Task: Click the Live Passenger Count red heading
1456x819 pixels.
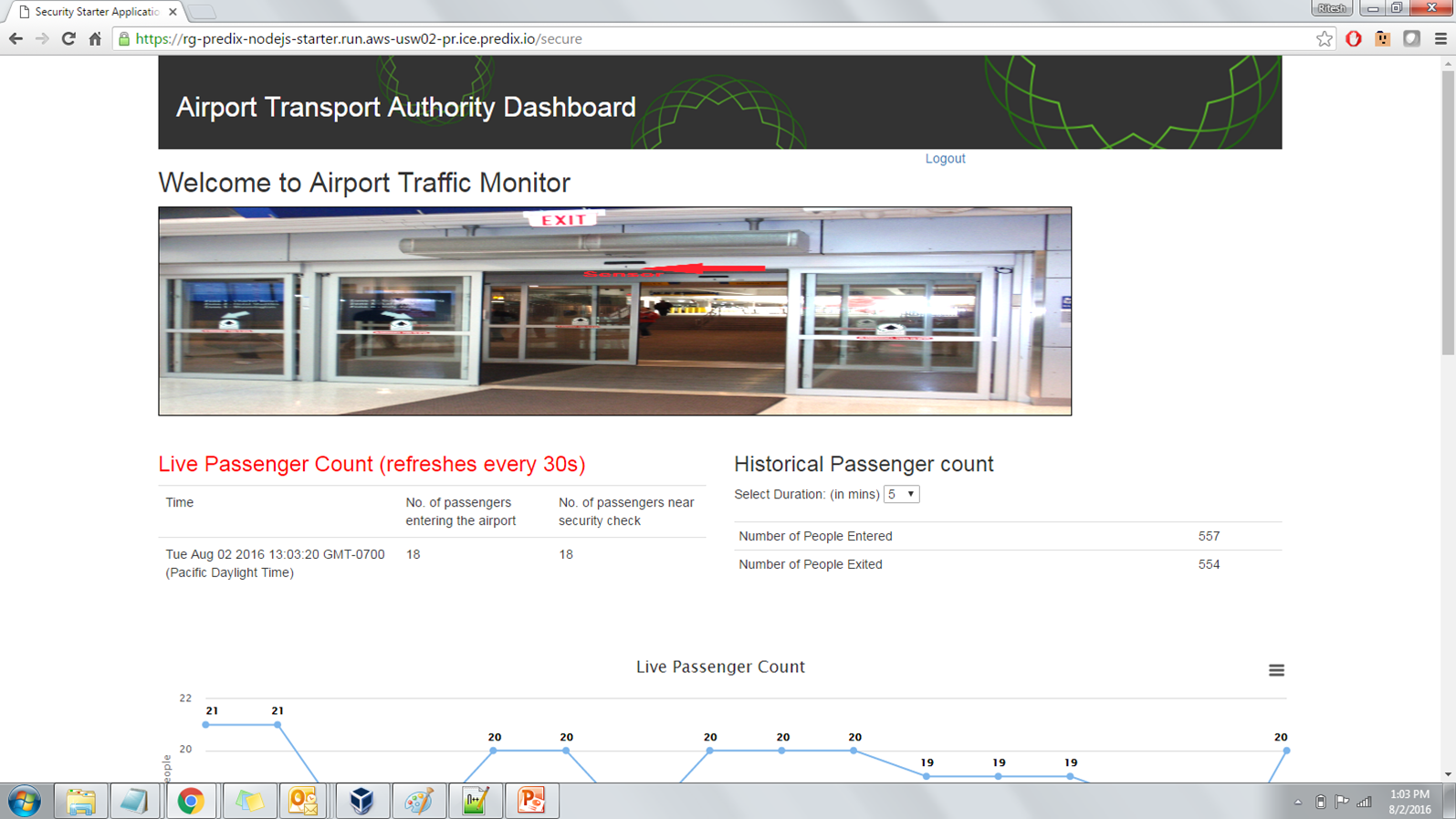Action: 372,464
